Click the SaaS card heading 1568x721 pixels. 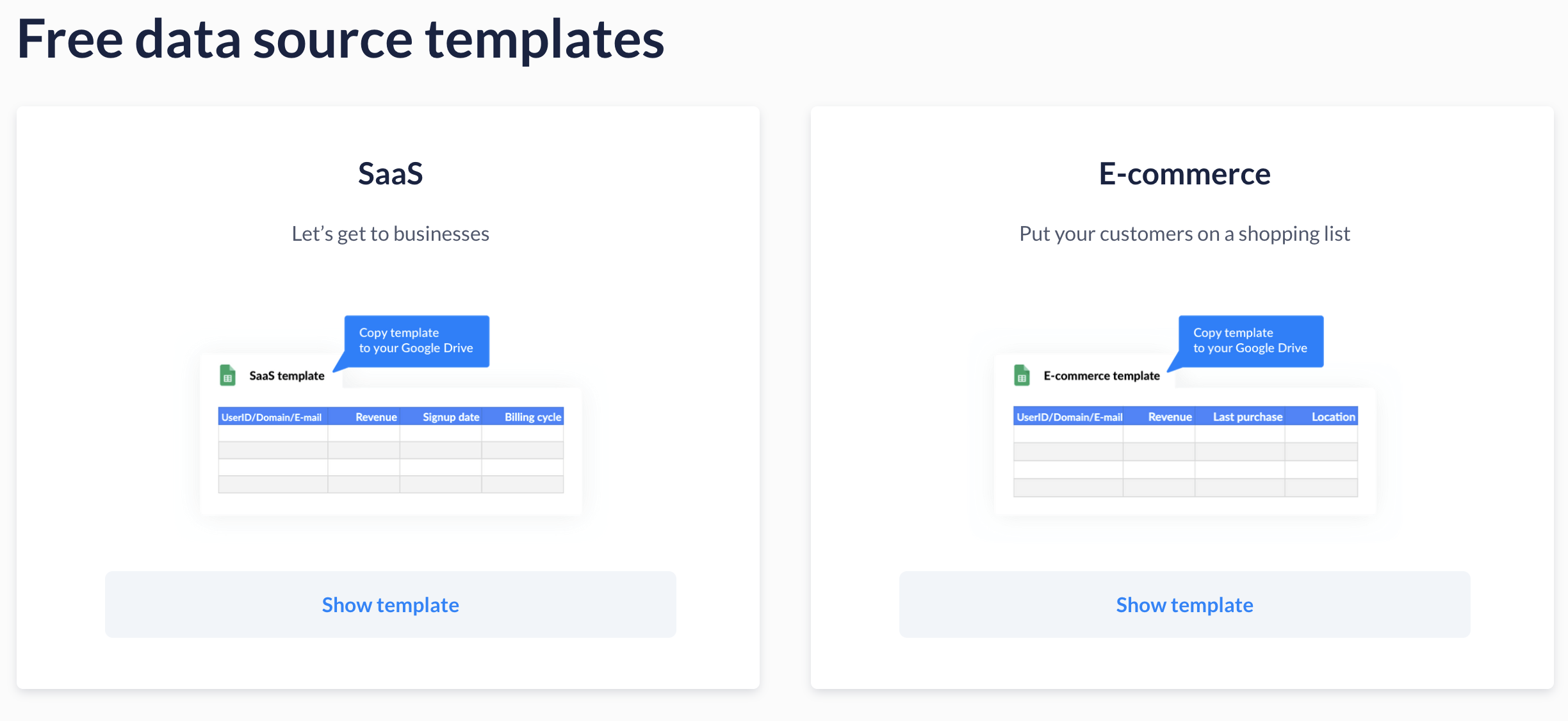pyautogui.click(x=390, y=174)
